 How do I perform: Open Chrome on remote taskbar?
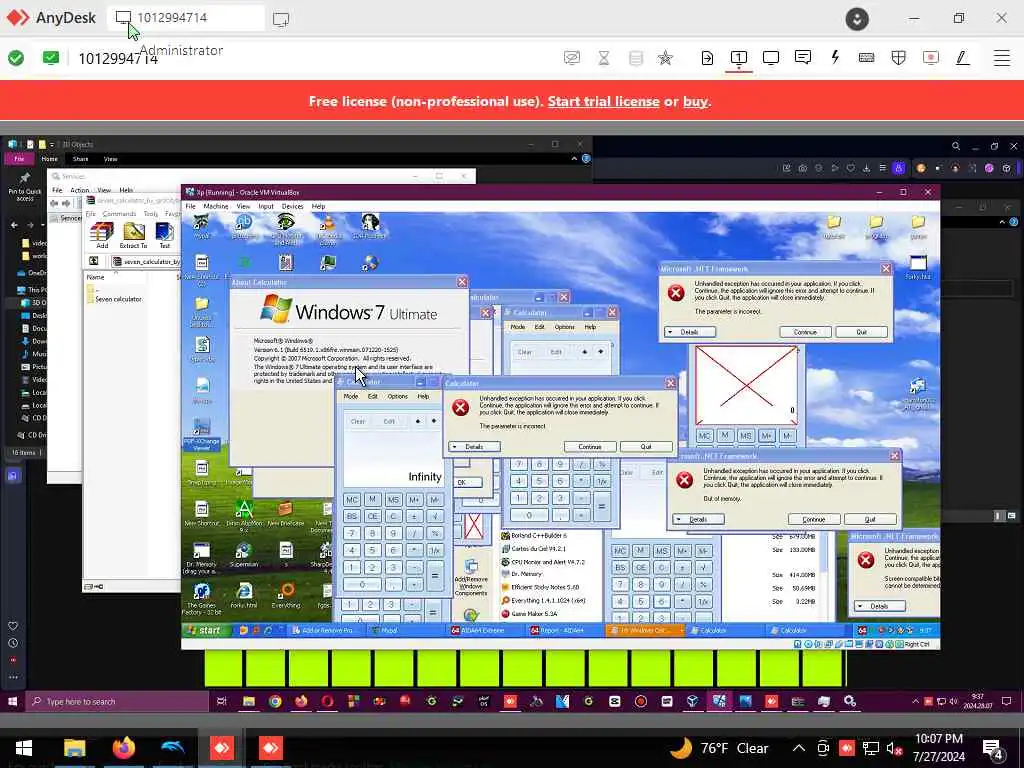pyautogui.click(x=275, y=701)
